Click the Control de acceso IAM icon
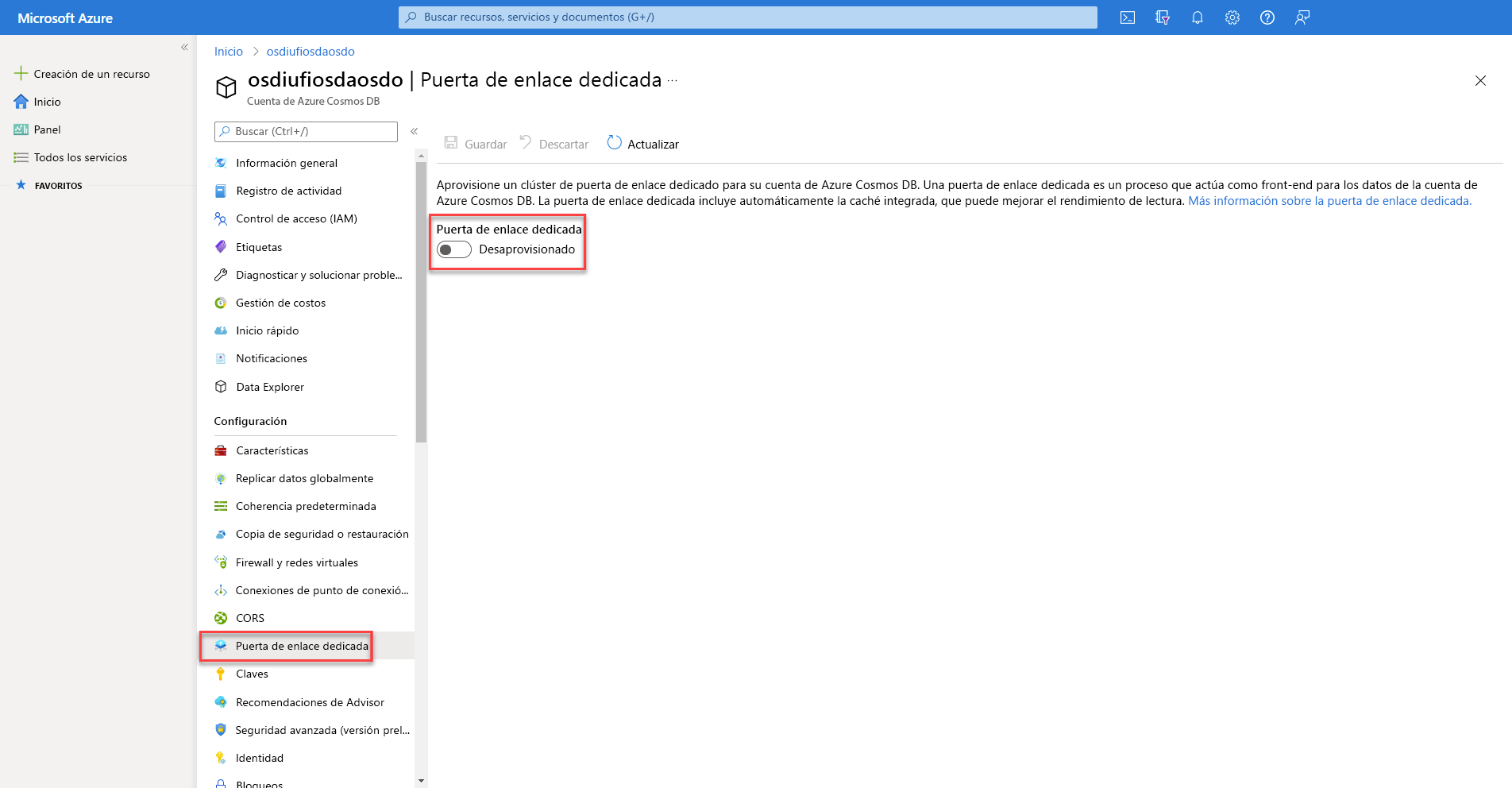 [x=221, y=218]
